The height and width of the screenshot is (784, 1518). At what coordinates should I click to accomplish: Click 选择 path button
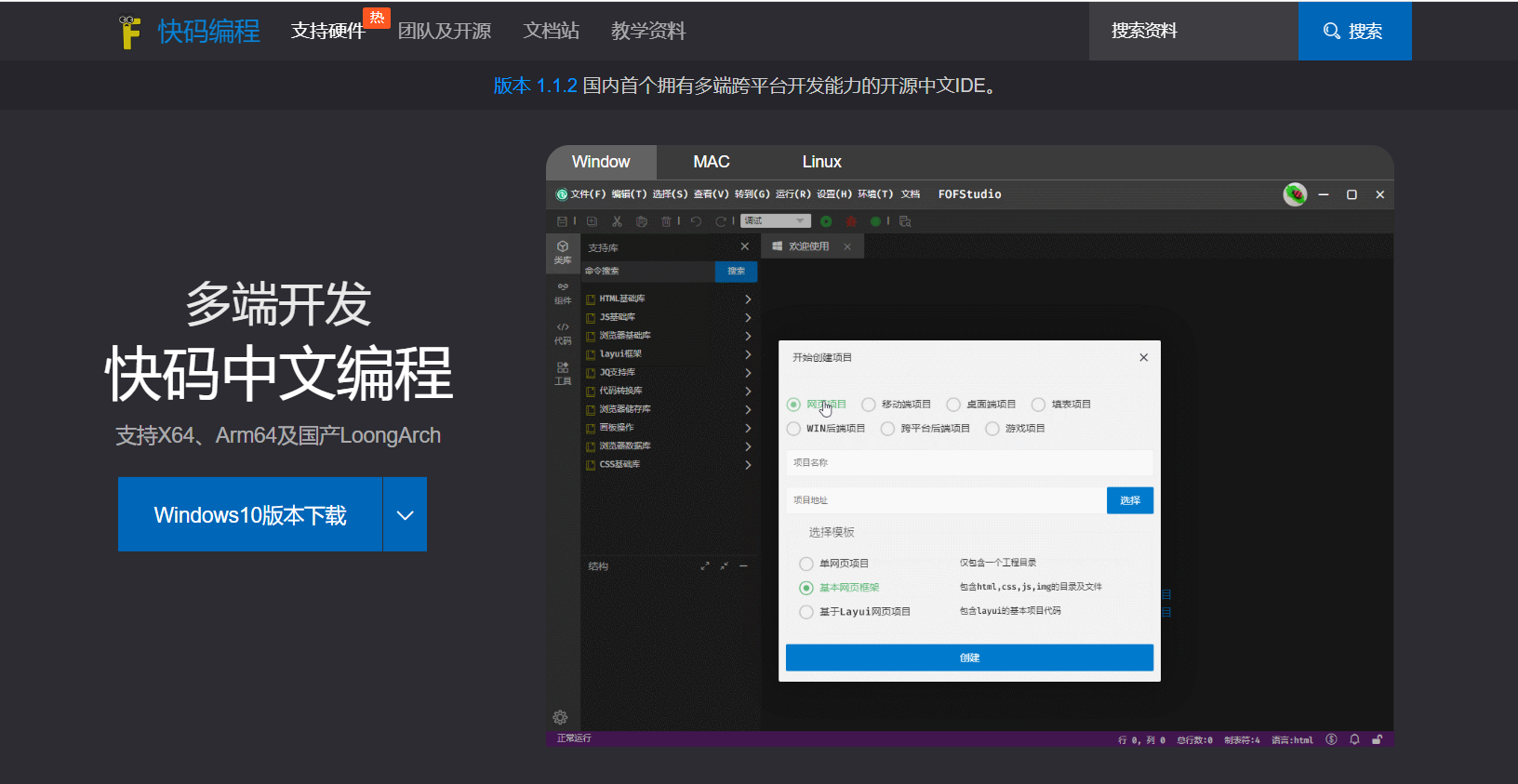click(x=1130, y=500)
